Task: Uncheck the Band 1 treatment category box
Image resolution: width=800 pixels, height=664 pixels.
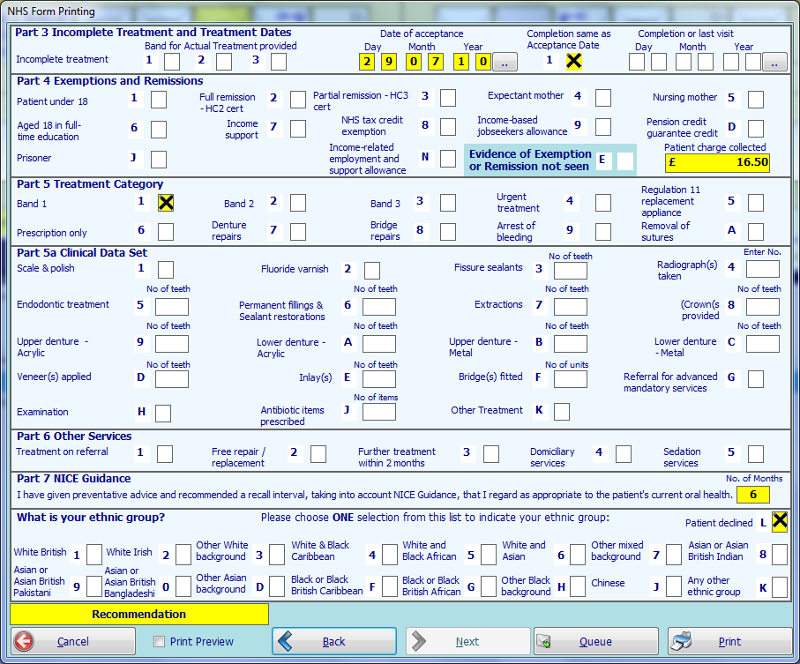Action: click(166, 203)
